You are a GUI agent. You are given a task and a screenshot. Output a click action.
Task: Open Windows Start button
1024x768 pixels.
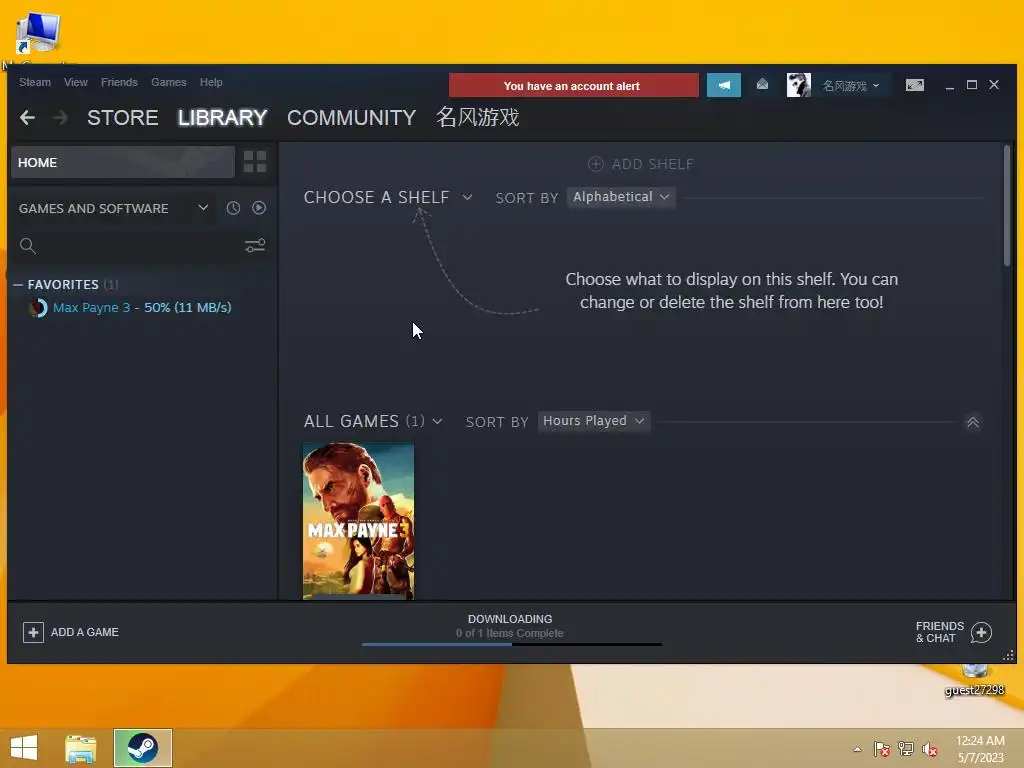coord(24,748)
